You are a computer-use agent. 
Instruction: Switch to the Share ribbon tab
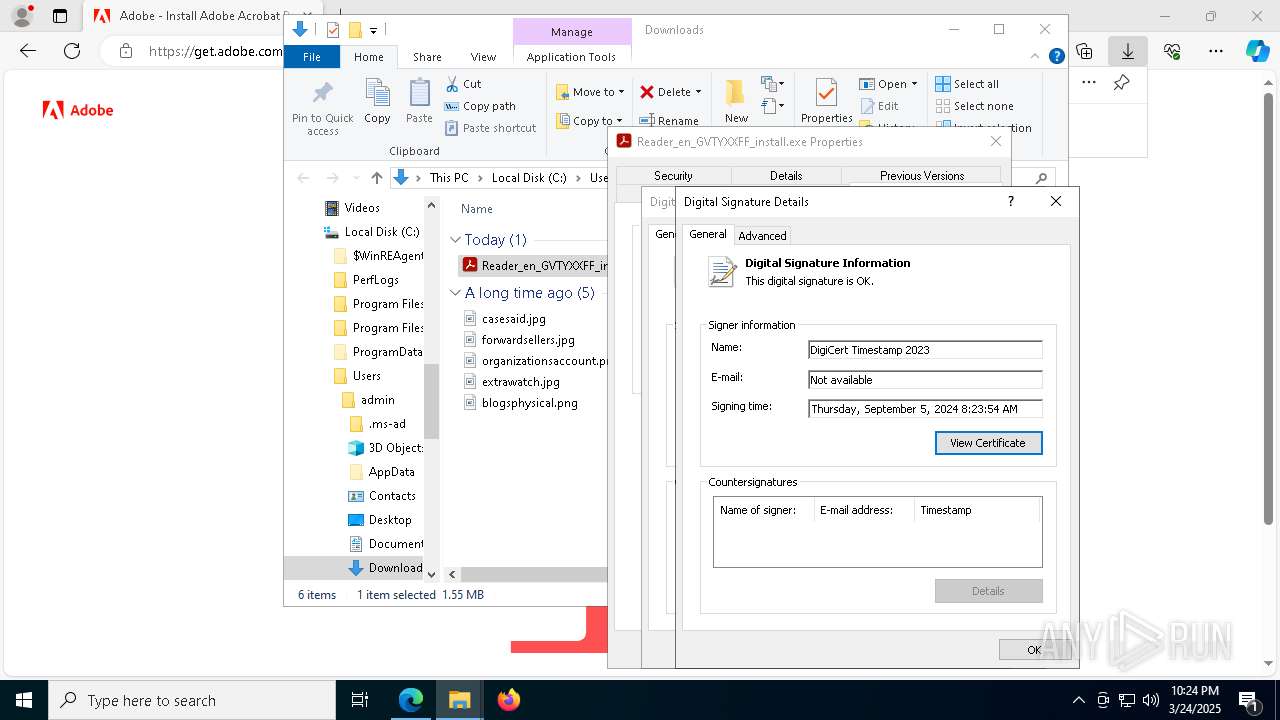427,57
